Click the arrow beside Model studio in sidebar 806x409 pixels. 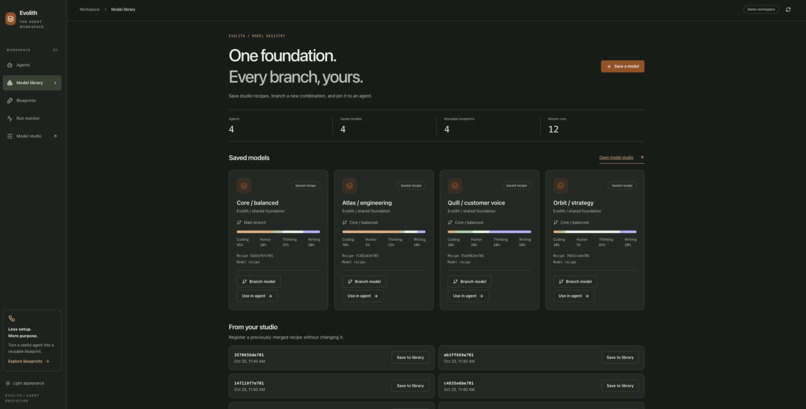[x=56, y=136]
